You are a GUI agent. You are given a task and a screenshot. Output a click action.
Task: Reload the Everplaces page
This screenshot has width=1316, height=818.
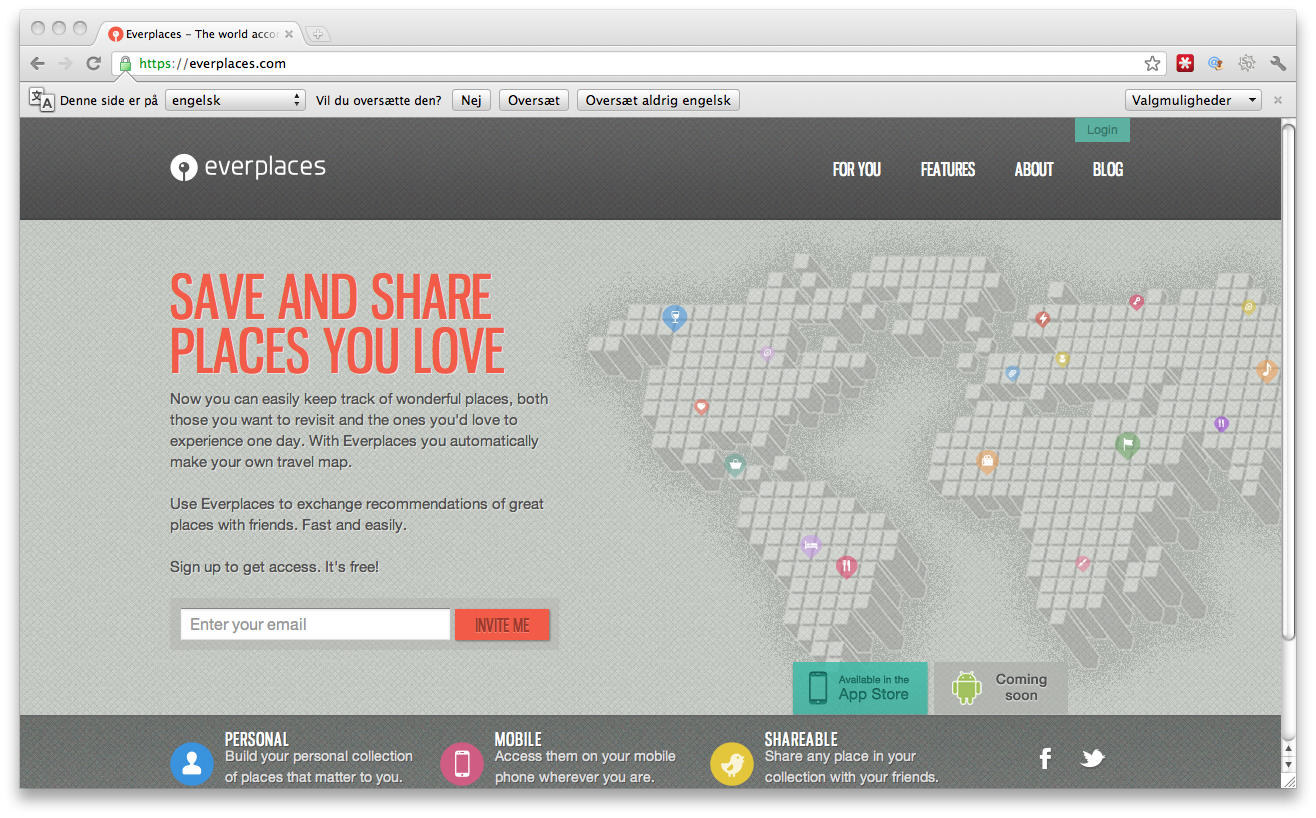(x=94, y=63)
